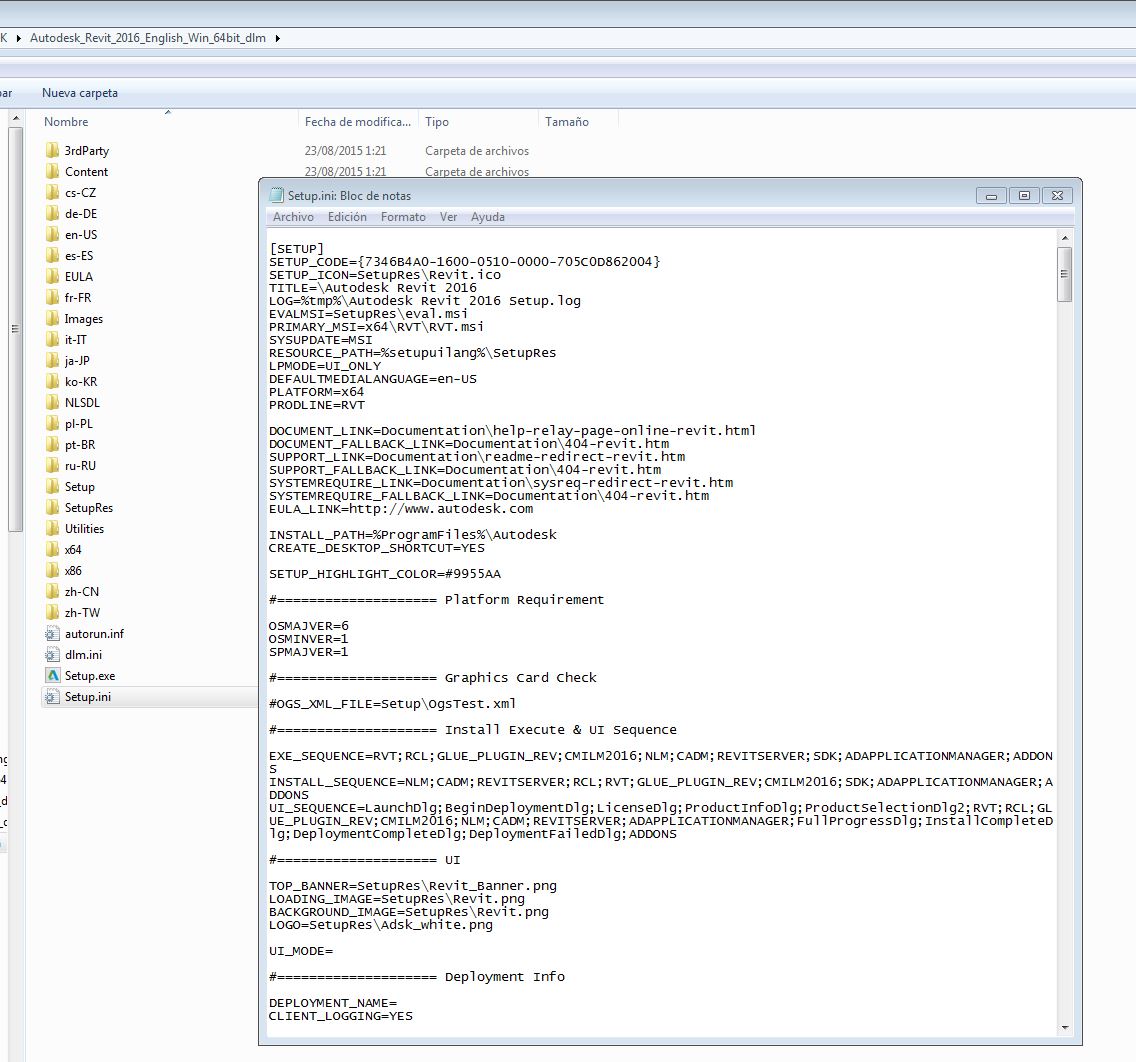Click the dlm.ini file icon
This screenshot has height=1062, width=1136.
point(53,655)
